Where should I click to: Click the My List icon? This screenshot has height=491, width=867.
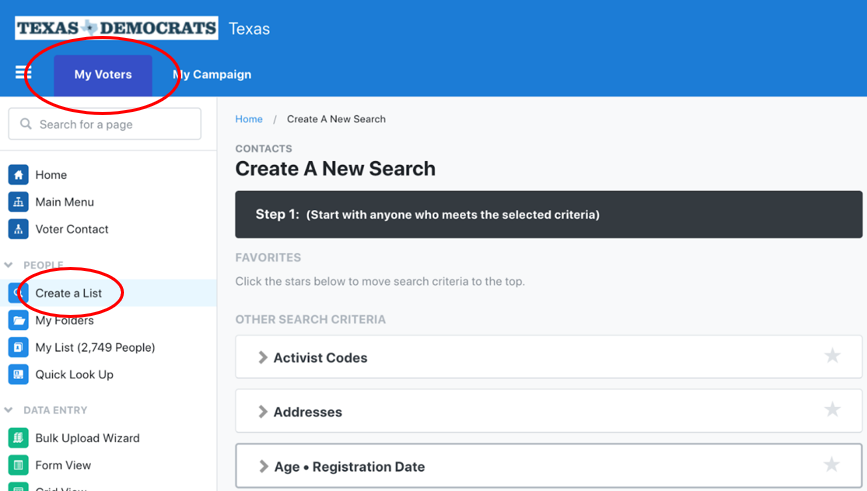click(x=18, y=347)
